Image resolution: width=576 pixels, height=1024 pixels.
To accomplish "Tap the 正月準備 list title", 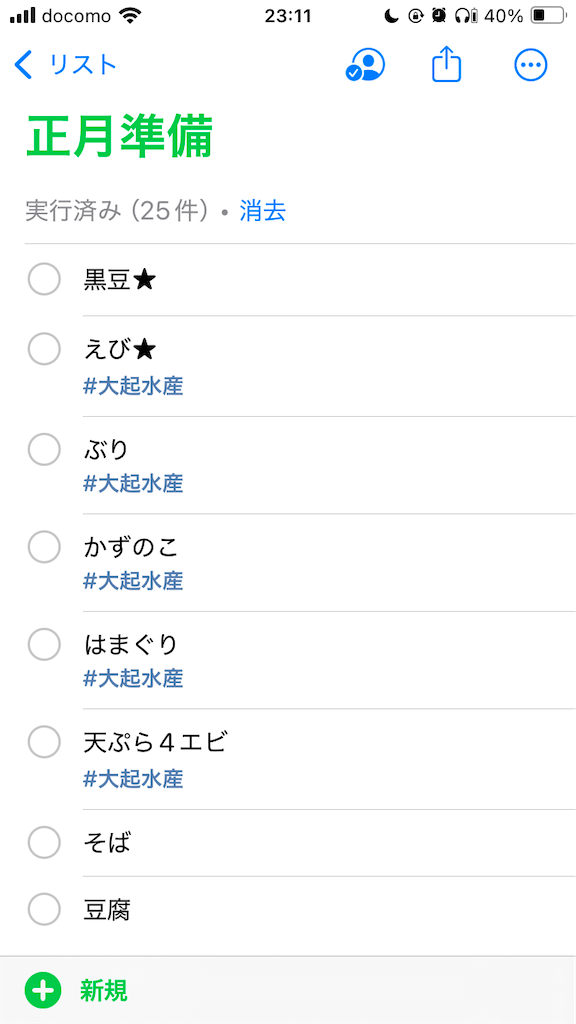I will 120,136.
